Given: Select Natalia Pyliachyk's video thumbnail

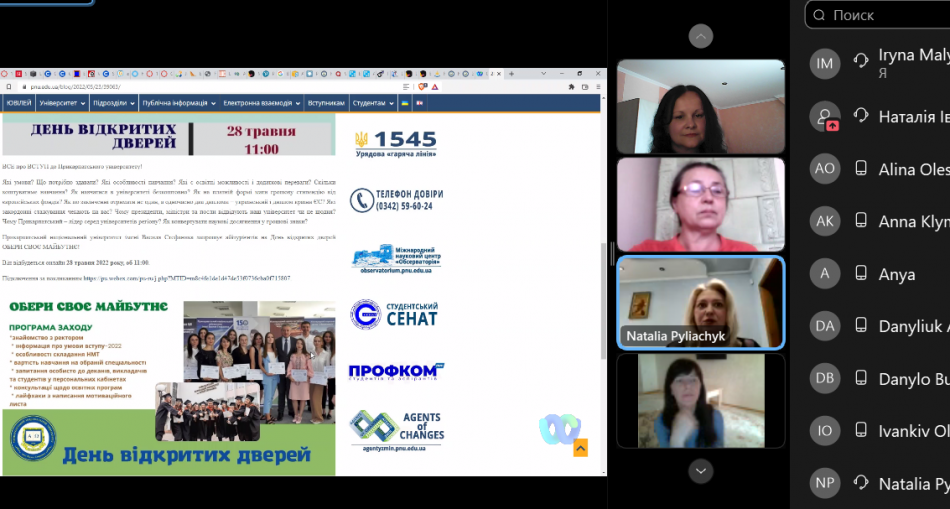Looking at the screenshot, I should coord(700,301).
